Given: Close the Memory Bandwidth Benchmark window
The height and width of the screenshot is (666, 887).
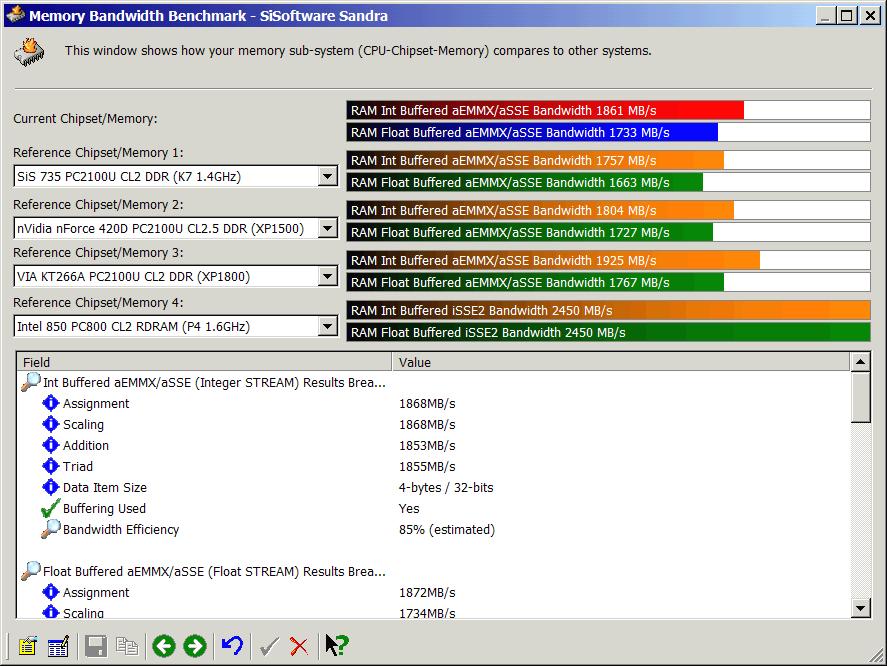Looking at the screenshot, I should (870, 15).
